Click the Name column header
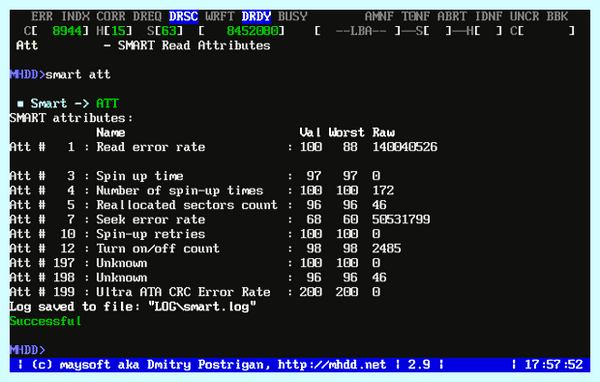 coord(111,132)
